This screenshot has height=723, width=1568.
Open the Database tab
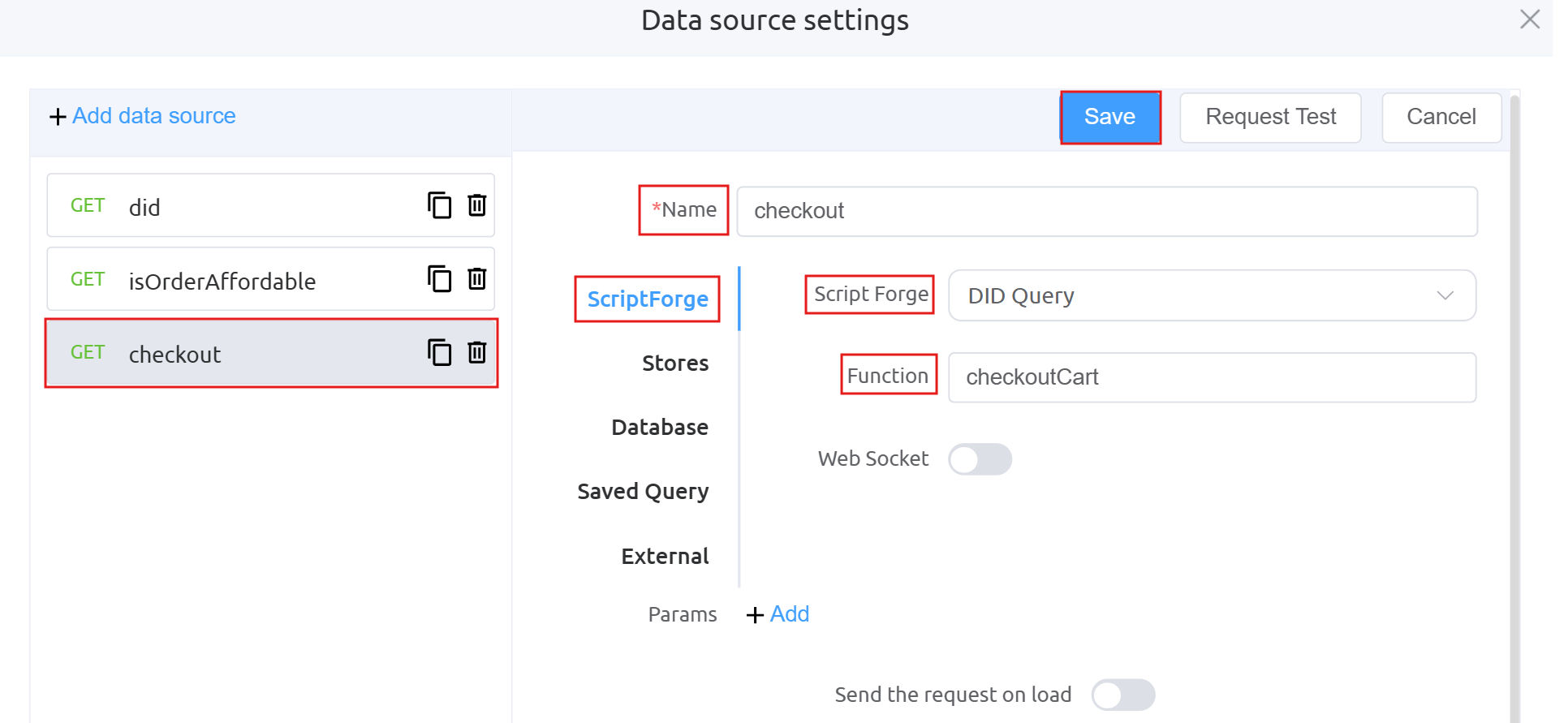659,428
